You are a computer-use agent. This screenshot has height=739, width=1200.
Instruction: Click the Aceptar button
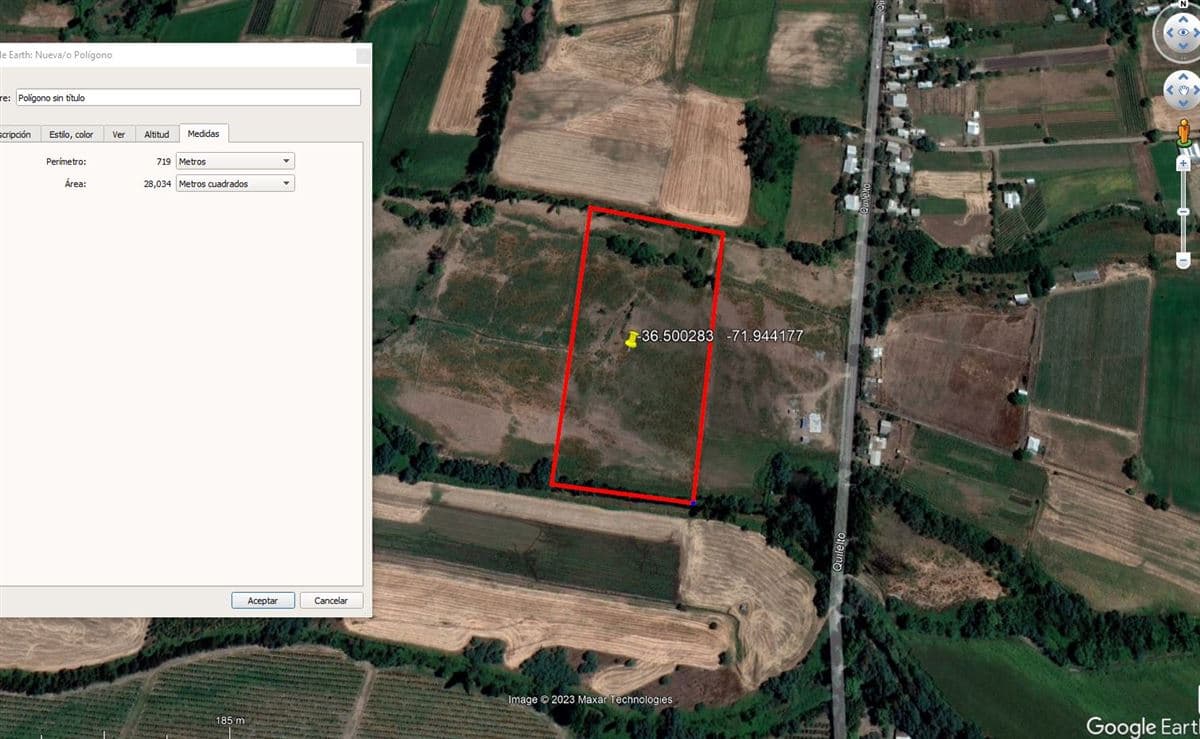coord(263,600)
